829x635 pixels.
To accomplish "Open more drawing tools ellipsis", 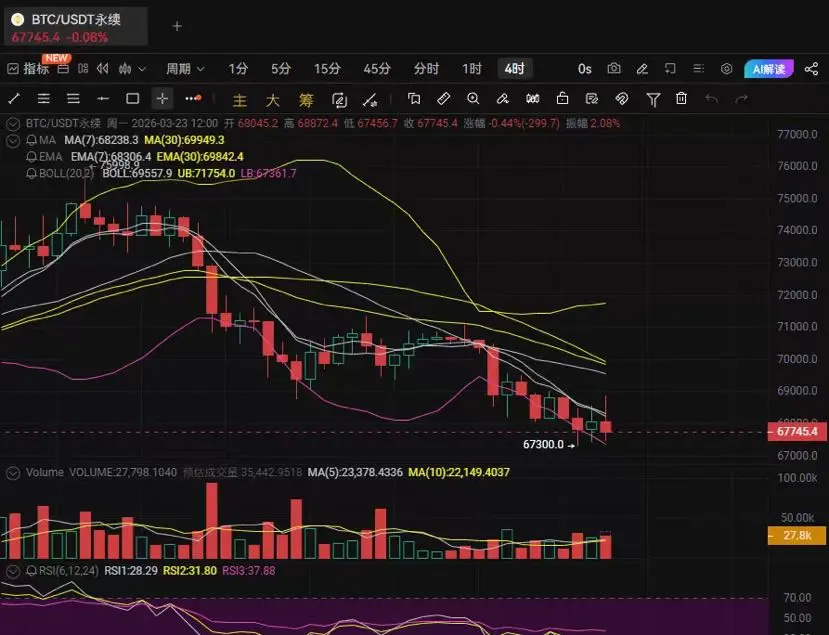I will [193, 98].
